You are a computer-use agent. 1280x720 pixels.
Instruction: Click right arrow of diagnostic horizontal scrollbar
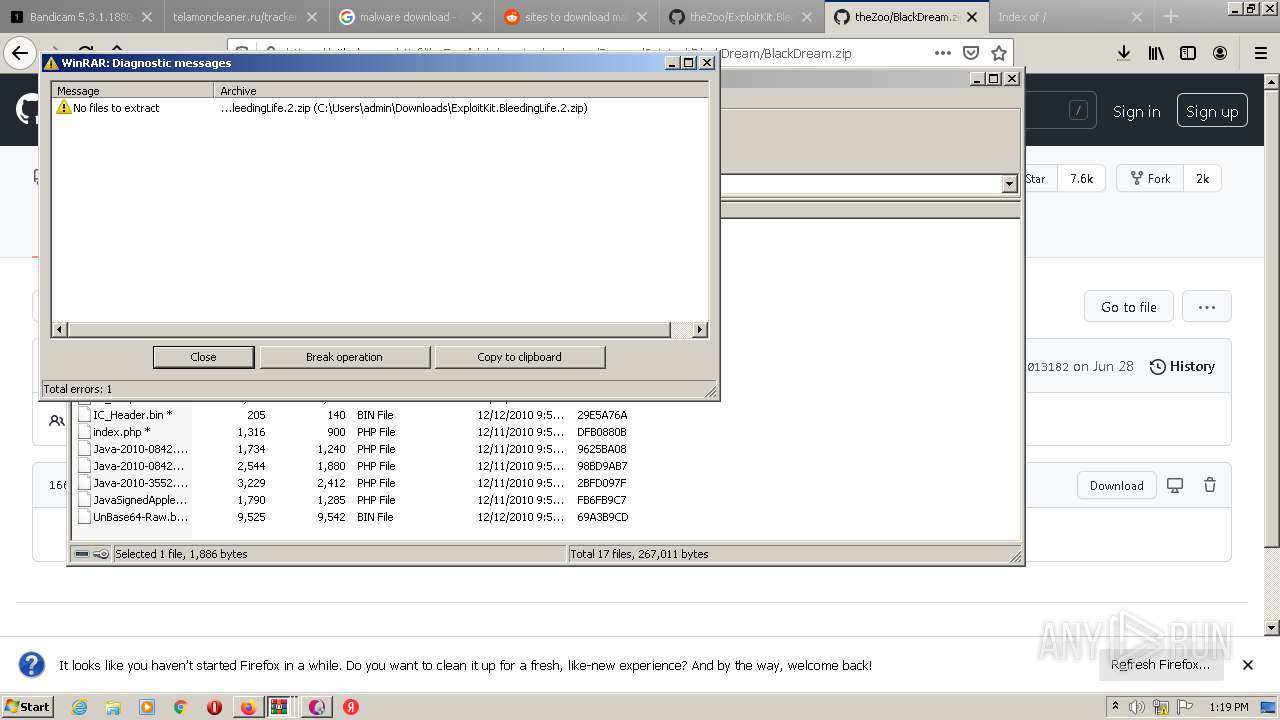point(699,330)
